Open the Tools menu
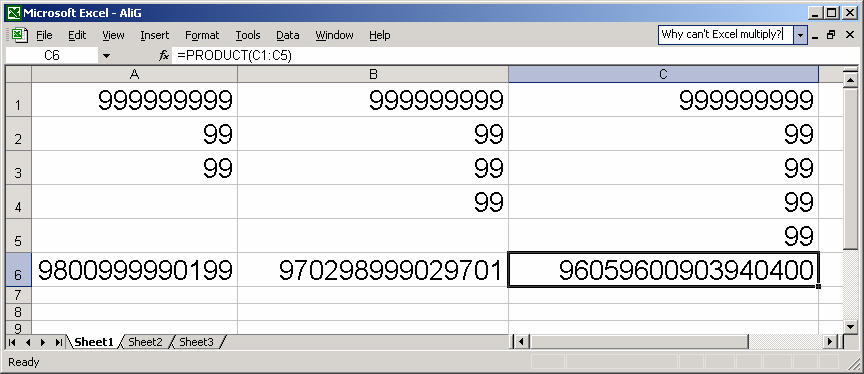The width and height of the screenshot is (864, 374). tap(247, 35)
